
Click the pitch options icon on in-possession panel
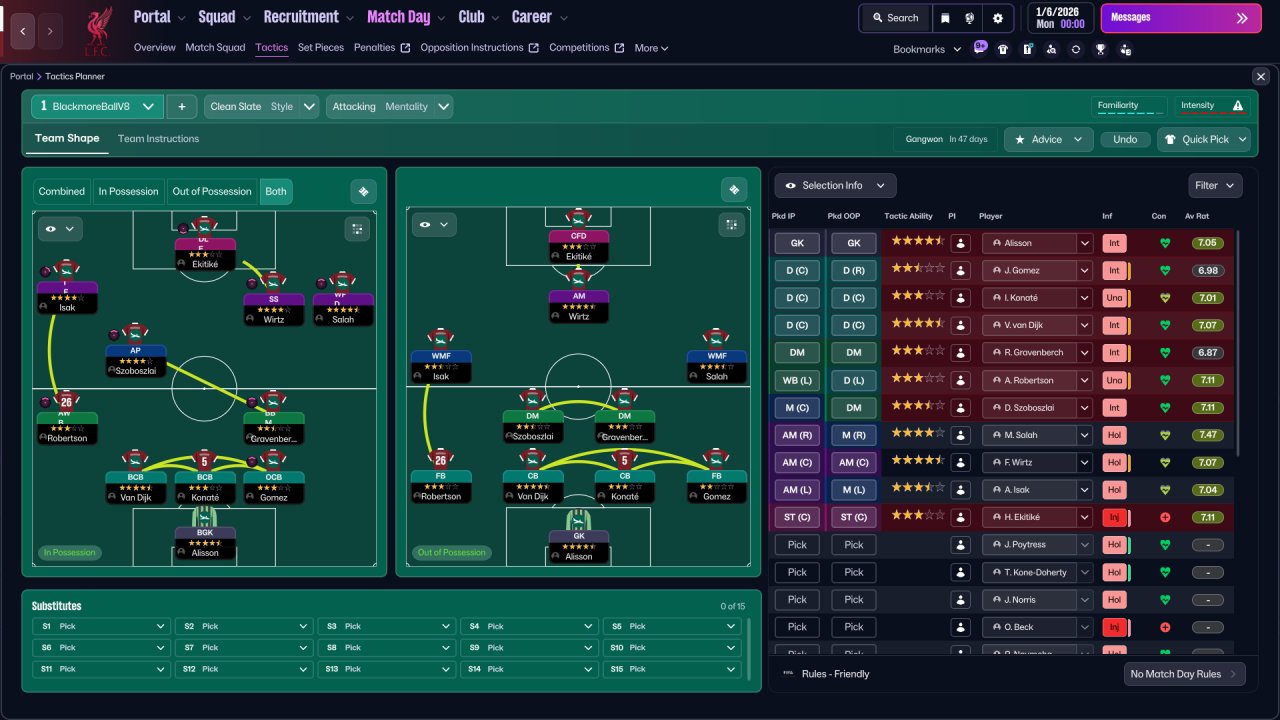(363, 191)
